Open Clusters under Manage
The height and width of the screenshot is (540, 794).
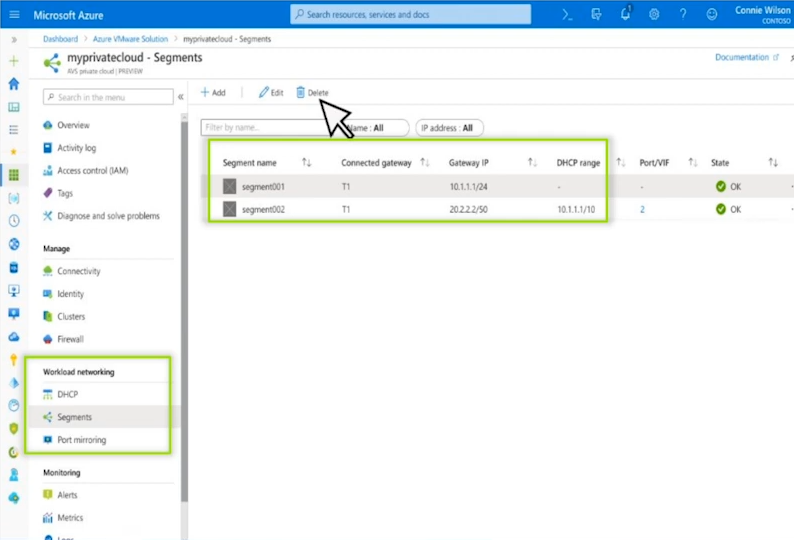pos(64,317)
